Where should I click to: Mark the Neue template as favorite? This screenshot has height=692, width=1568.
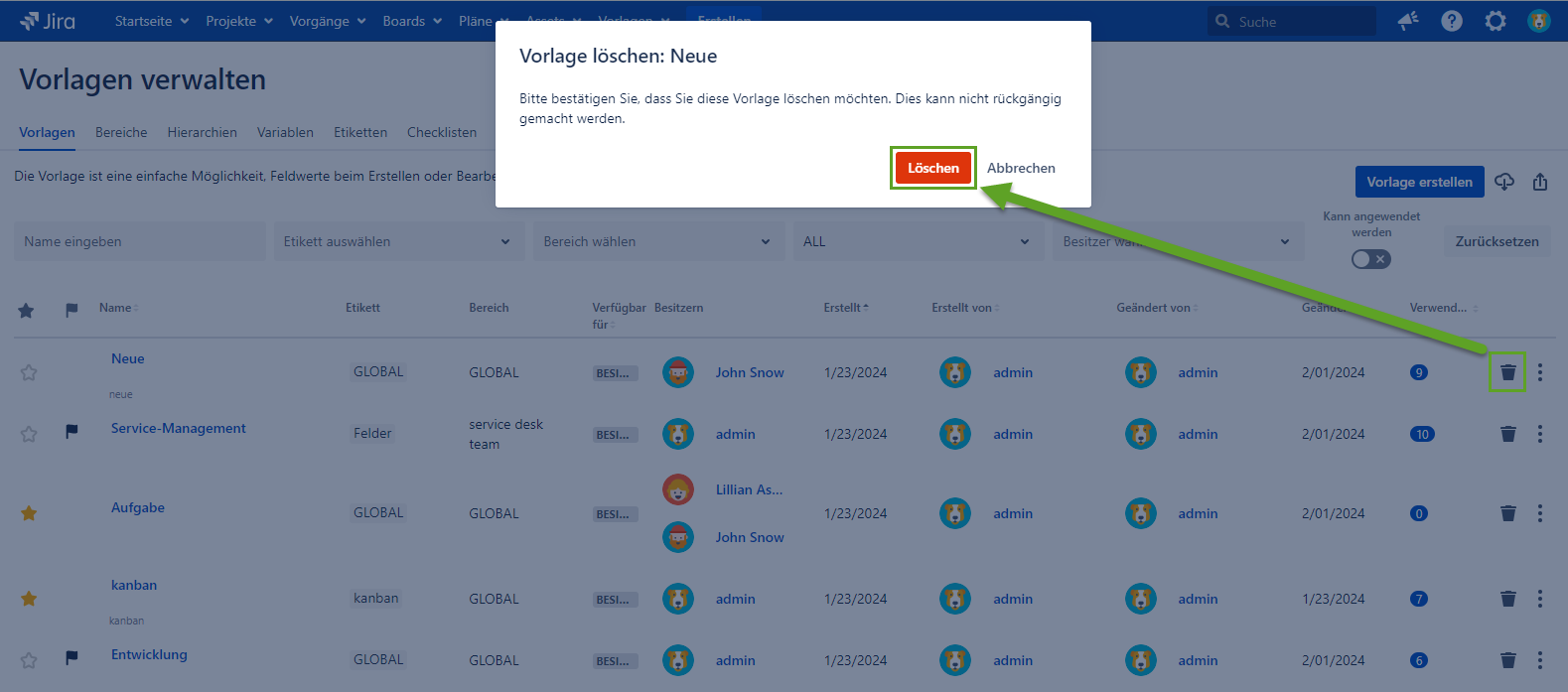pos(29,372)
